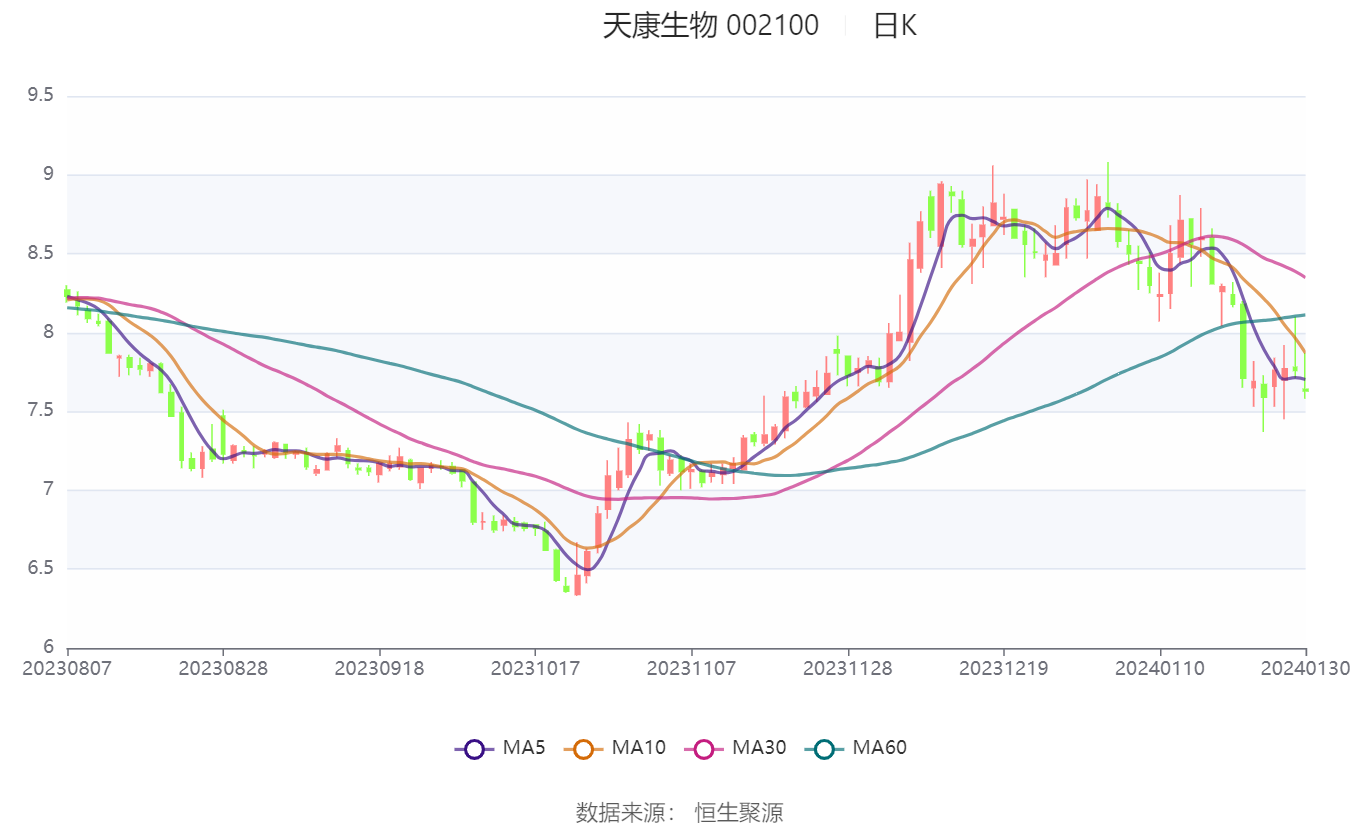This screenshot has height=828, width=1360.
Task: Hide the MA5 line via its label
Action: pos(523,748)
